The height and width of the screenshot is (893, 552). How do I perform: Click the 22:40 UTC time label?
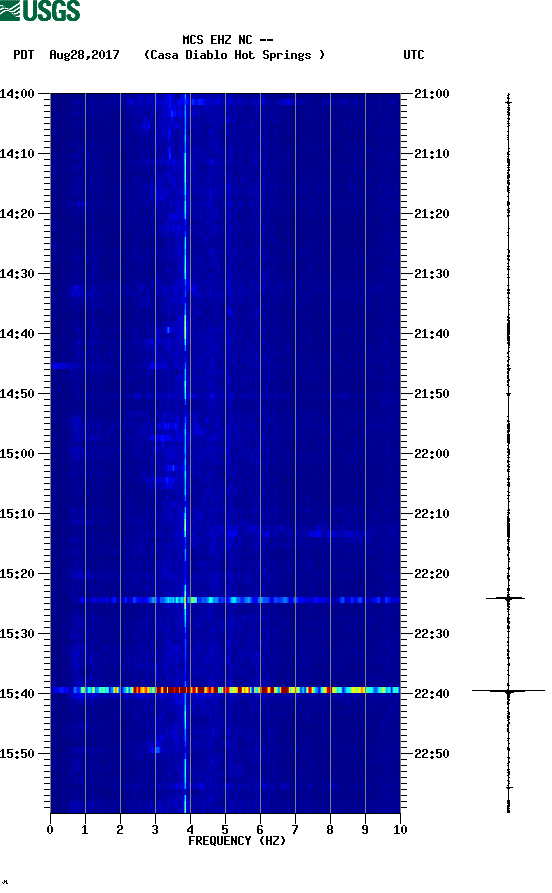[x=432, y=693]
